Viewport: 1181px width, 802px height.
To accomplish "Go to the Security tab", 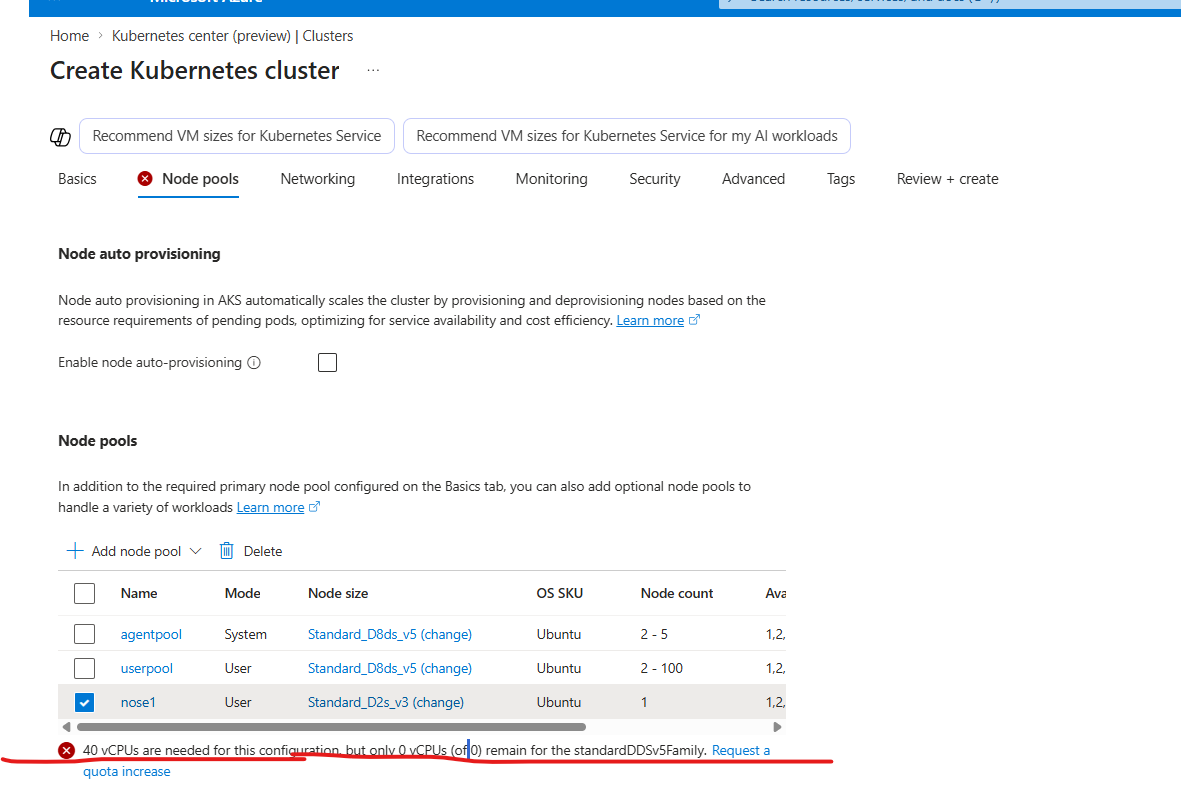I will click(655, 179).
